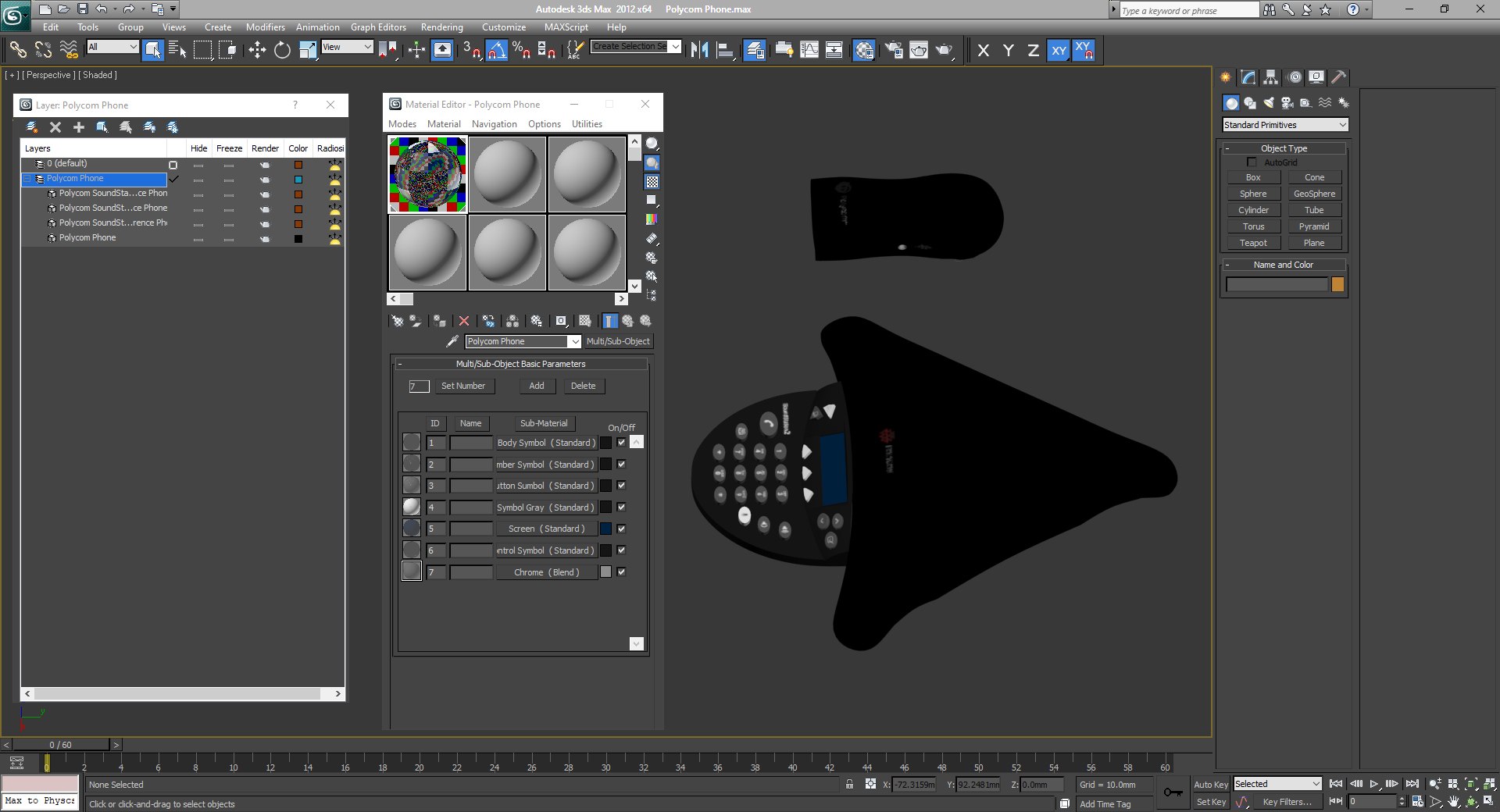This screenshot has height=812, width=1500.
Task: Toggle the AutoGrid checkbox
Action: (x=1252, y=162)
